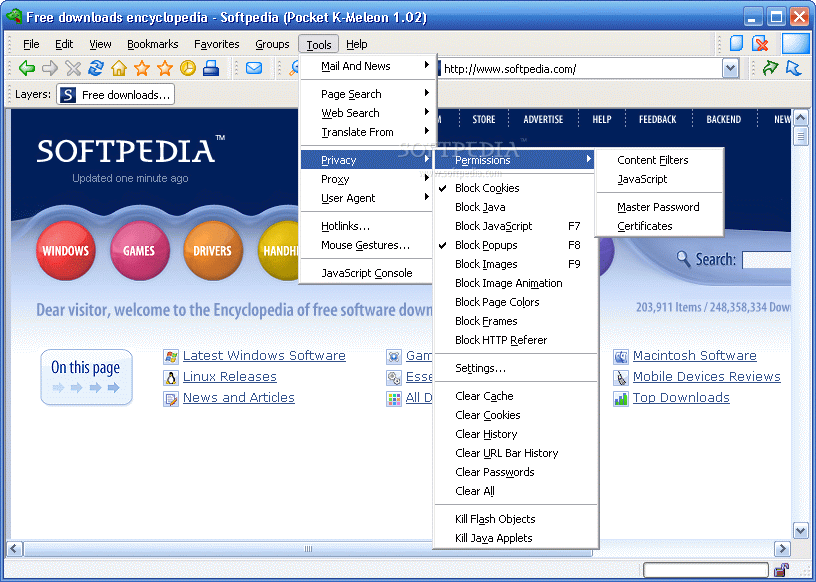Expand the Page Search submenu

coord(367,94)
